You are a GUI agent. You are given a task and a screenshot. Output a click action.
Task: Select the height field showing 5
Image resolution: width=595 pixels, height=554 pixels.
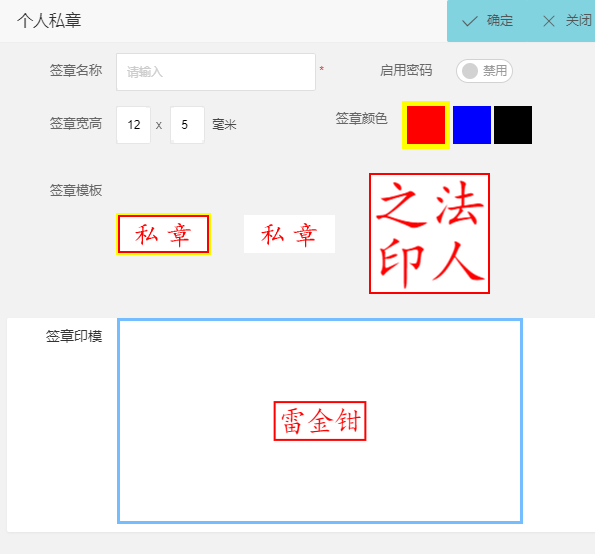coord(187,125)
